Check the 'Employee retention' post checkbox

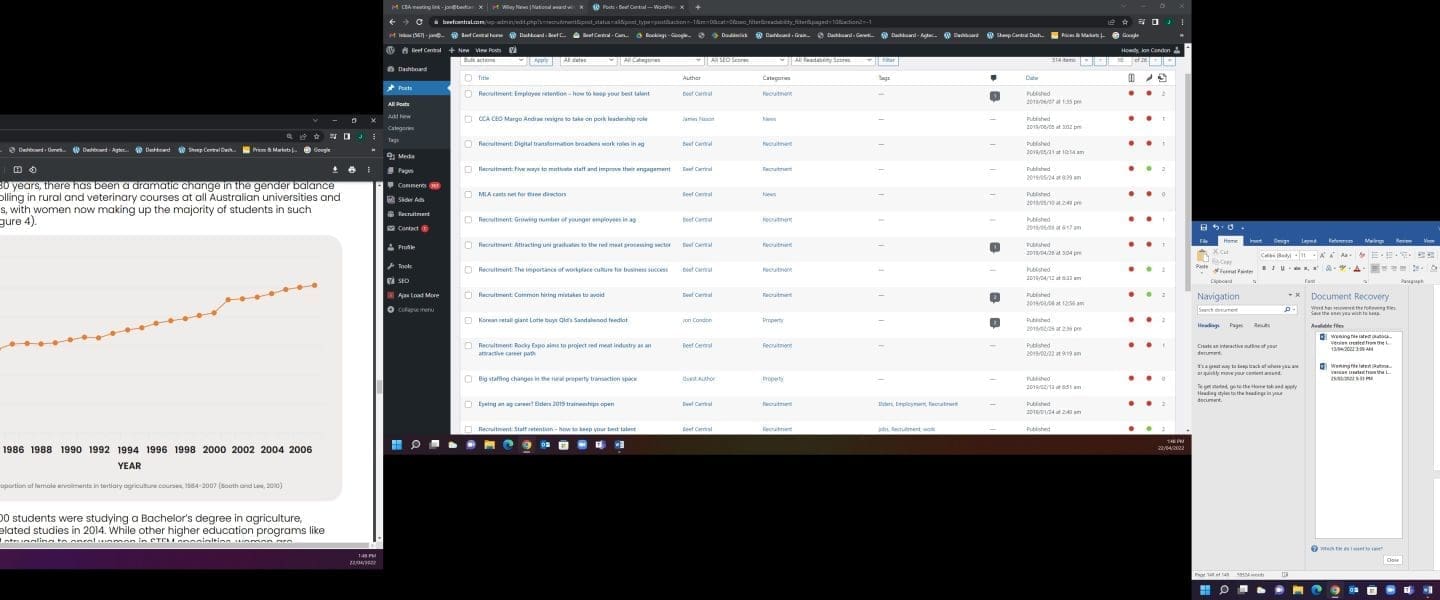pyautogui.click(x=468, y=93)
